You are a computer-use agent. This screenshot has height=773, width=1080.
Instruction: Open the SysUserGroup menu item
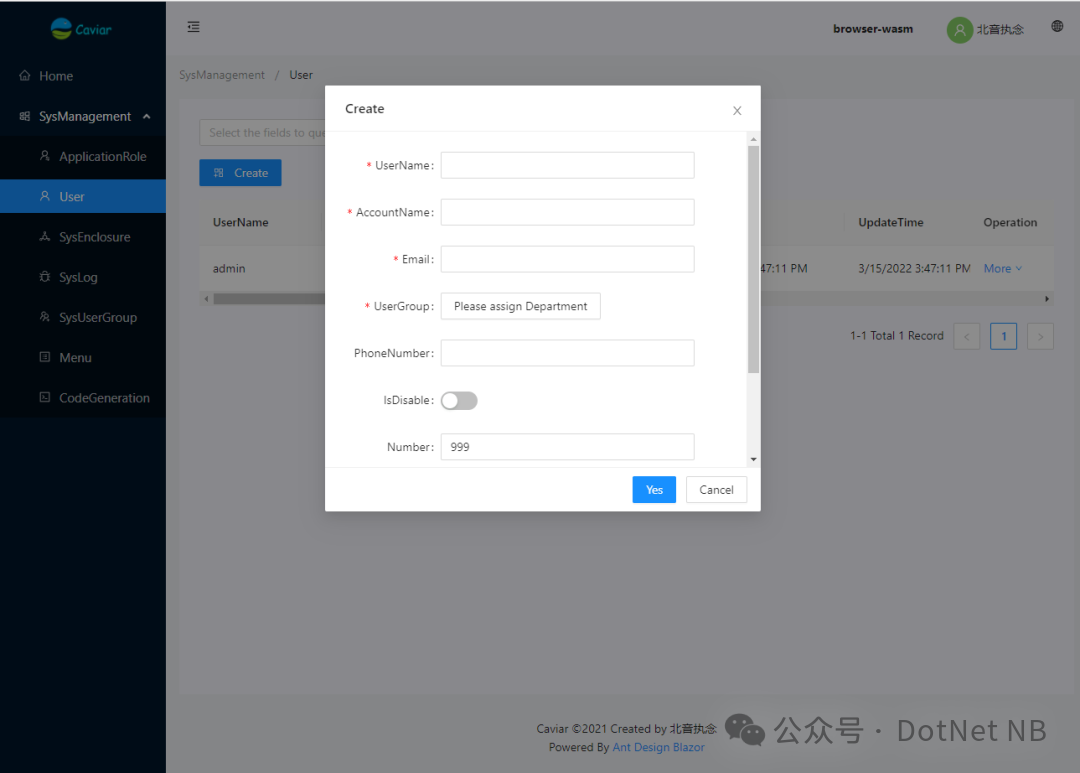(x=83, y=318)
